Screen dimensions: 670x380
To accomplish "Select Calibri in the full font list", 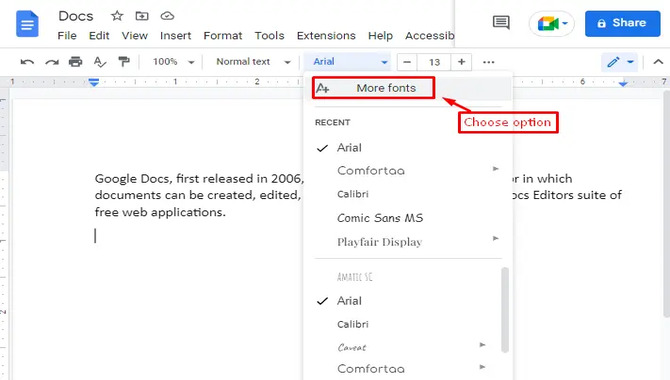I will (353, 324).
